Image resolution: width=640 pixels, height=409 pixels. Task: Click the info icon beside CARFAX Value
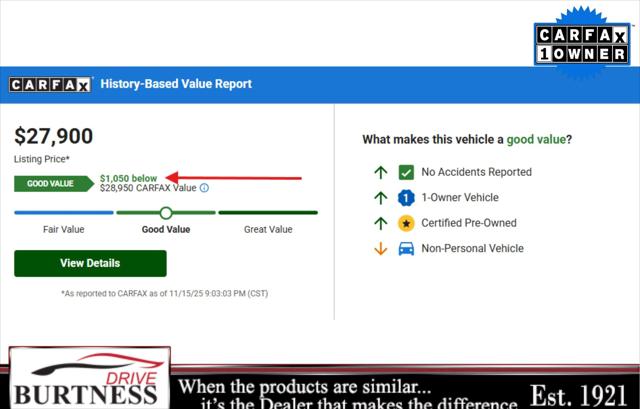(x=204, y=188)
